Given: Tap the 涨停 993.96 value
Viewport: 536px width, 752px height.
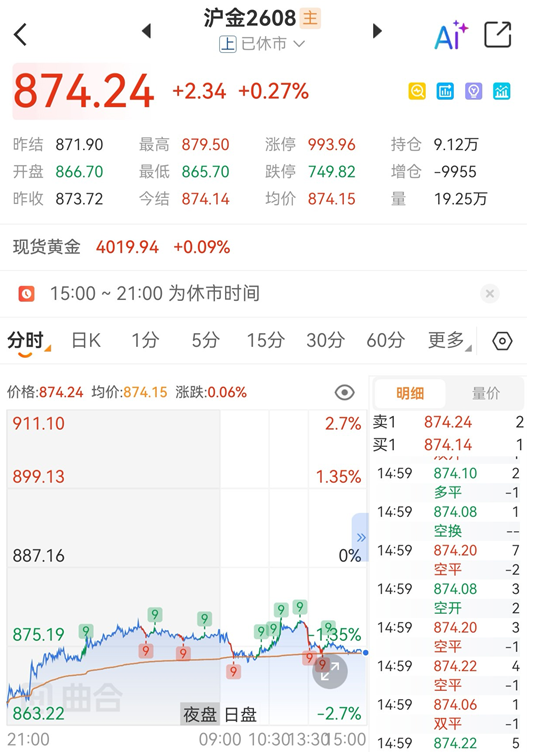Looking at the screenshot, I should tap(331, 144).
